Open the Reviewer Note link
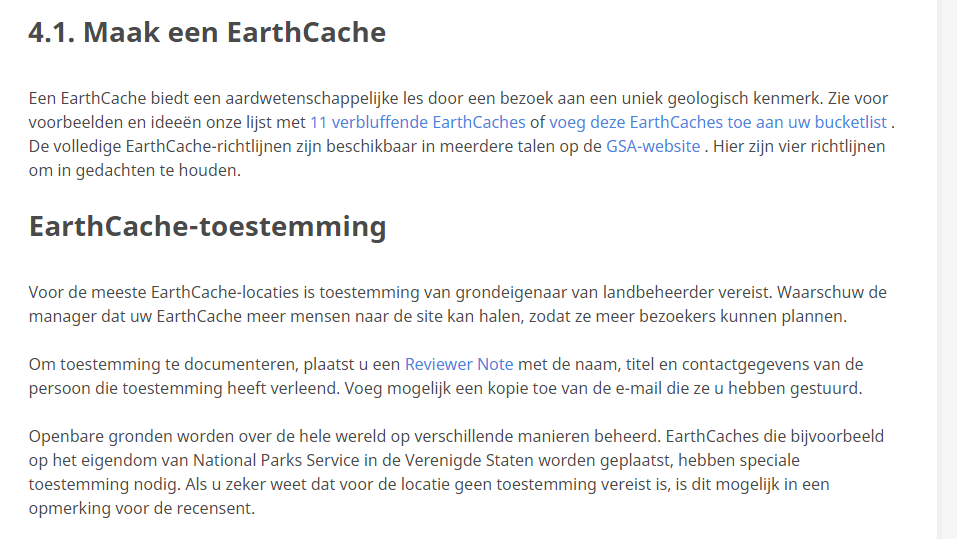 459,364
